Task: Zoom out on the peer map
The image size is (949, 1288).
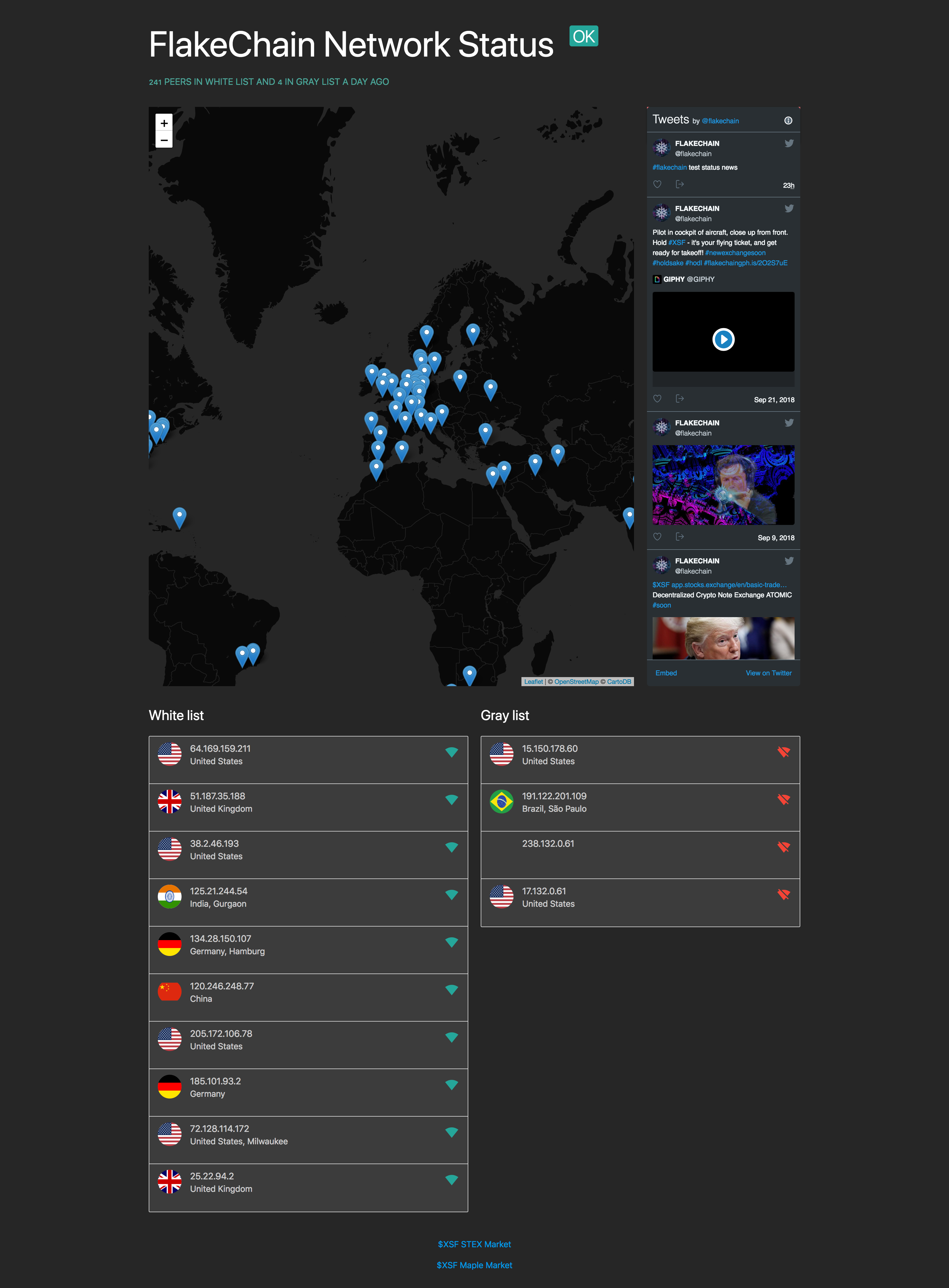Action: [164, 140]
